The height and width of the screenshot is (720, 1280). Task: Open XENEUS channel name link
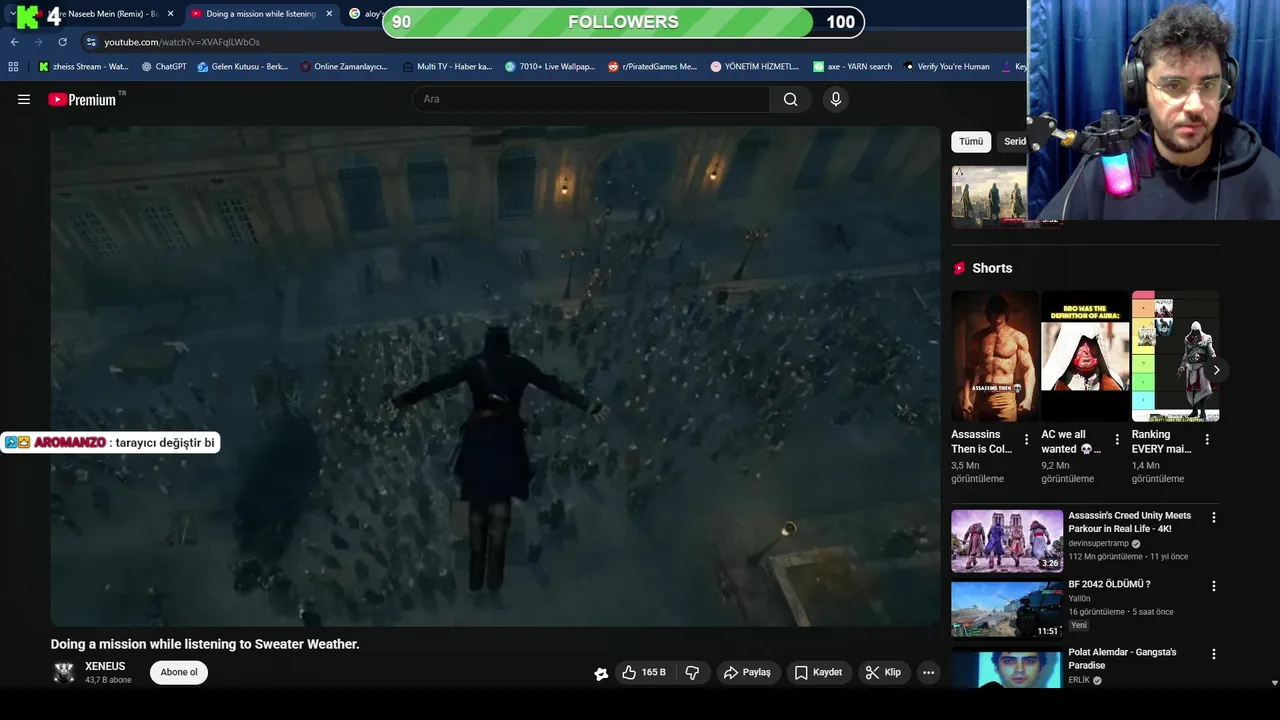[x=105, y=666]
